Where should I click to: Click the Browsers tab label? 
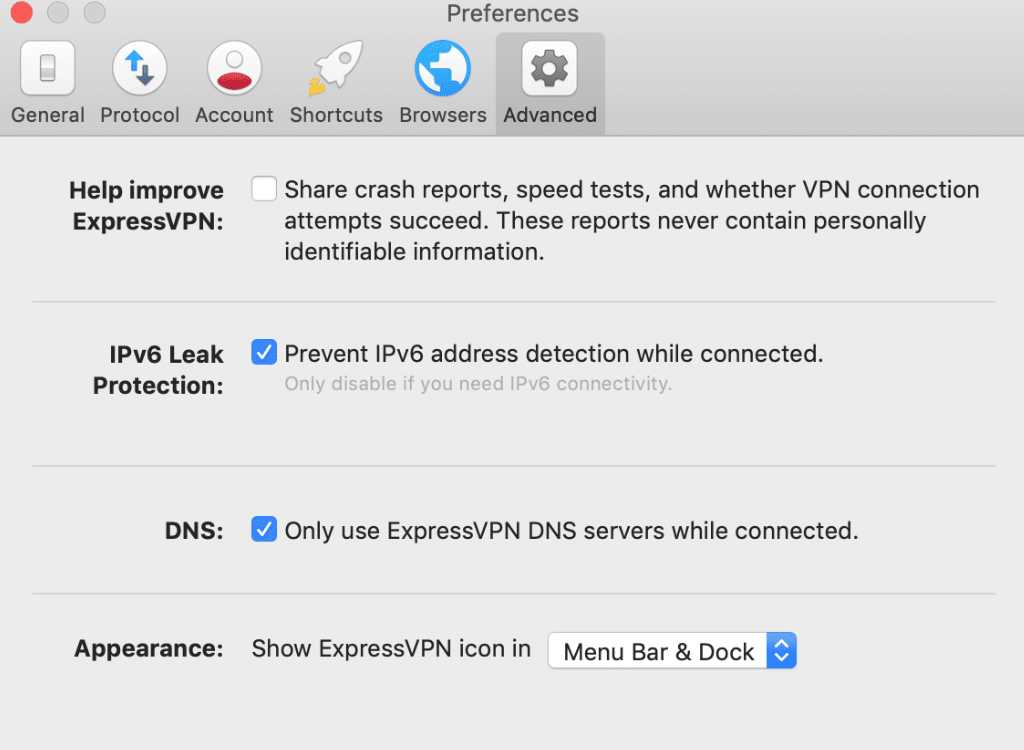pyautogui.click(x=443, y=115)
